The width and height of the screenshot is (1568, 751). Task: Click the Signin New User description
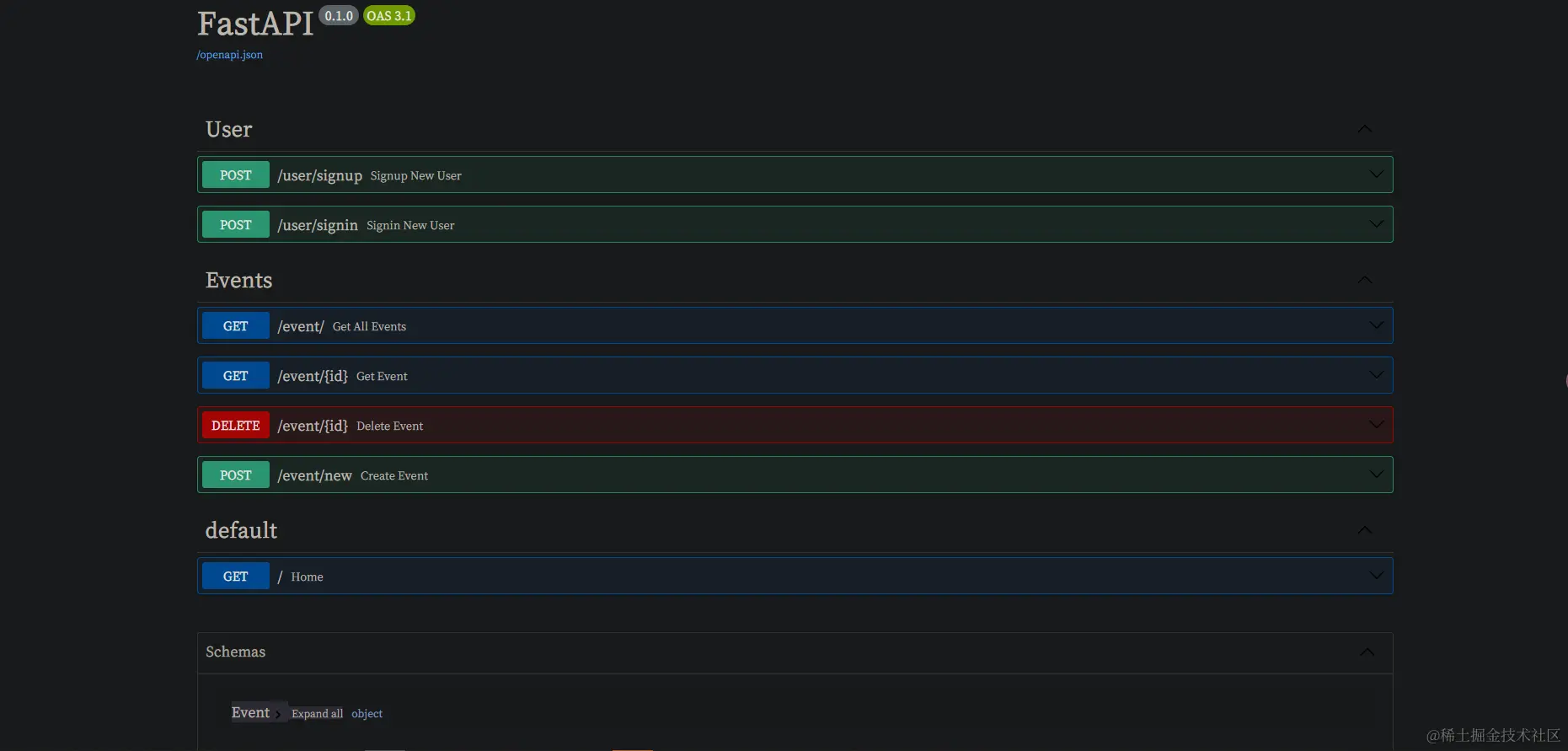click(410, 225)
